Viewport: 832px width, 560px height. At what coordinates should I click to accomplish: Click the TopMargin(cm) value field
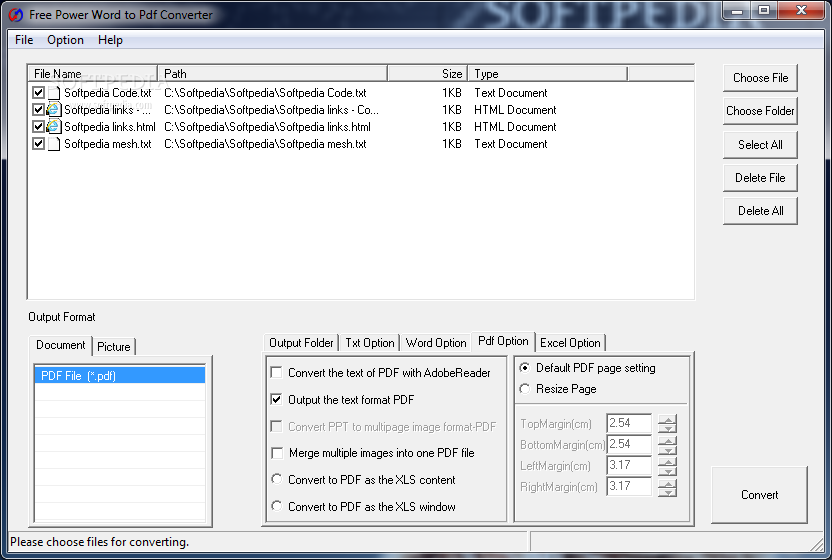point(629,424)
